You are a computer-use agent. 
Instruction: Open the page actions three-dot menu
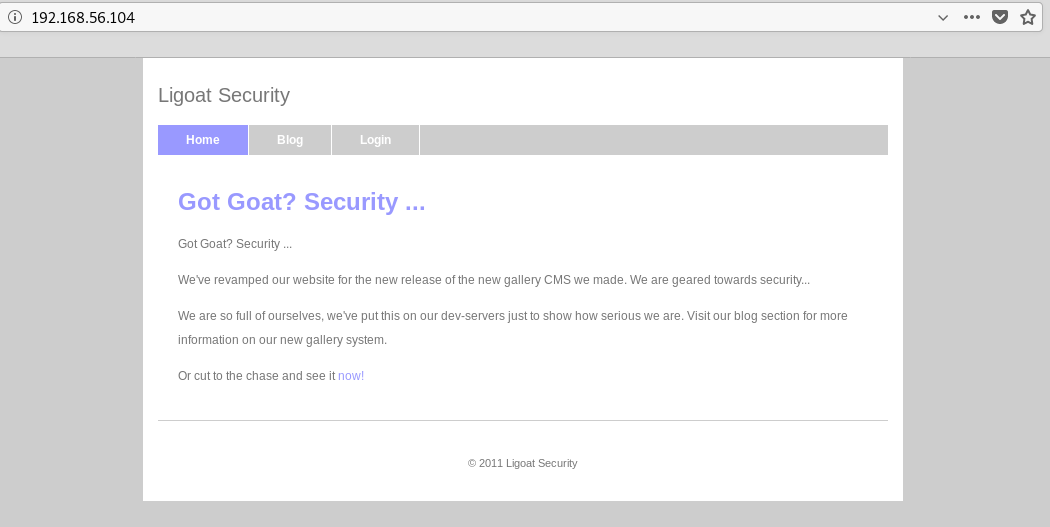[x=971, y=17]
